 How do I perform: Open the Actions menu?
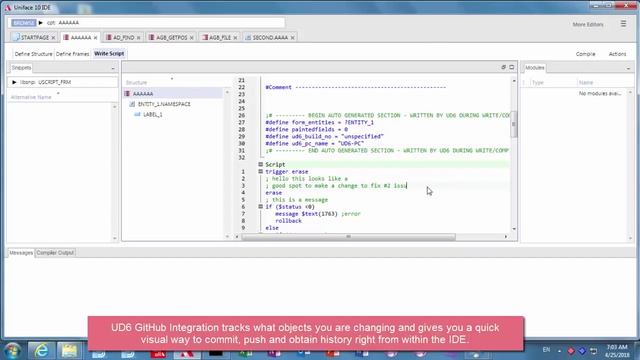(617, 54)
